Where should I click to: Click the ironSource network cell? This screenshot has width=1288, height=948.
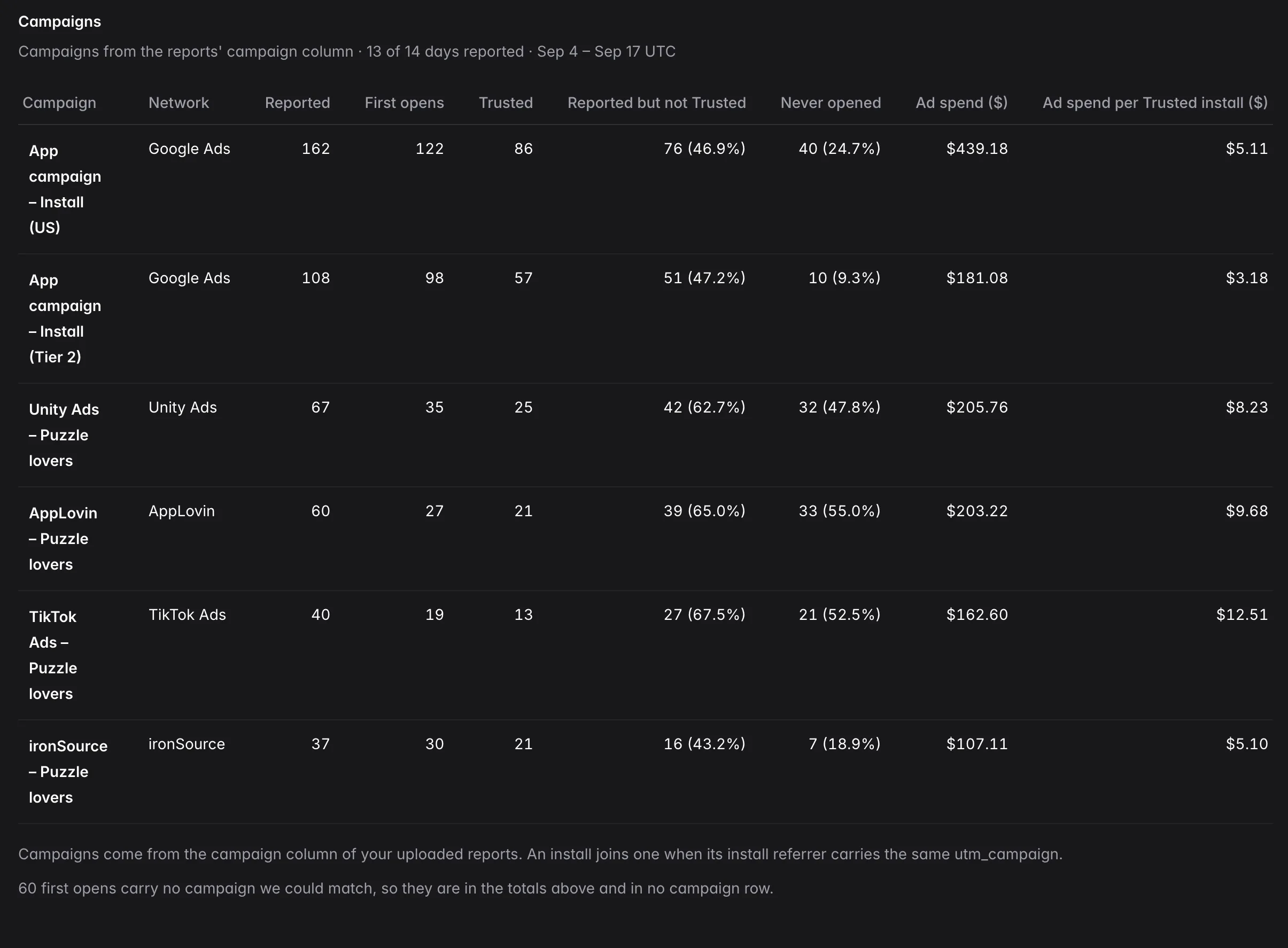(187, 744)
